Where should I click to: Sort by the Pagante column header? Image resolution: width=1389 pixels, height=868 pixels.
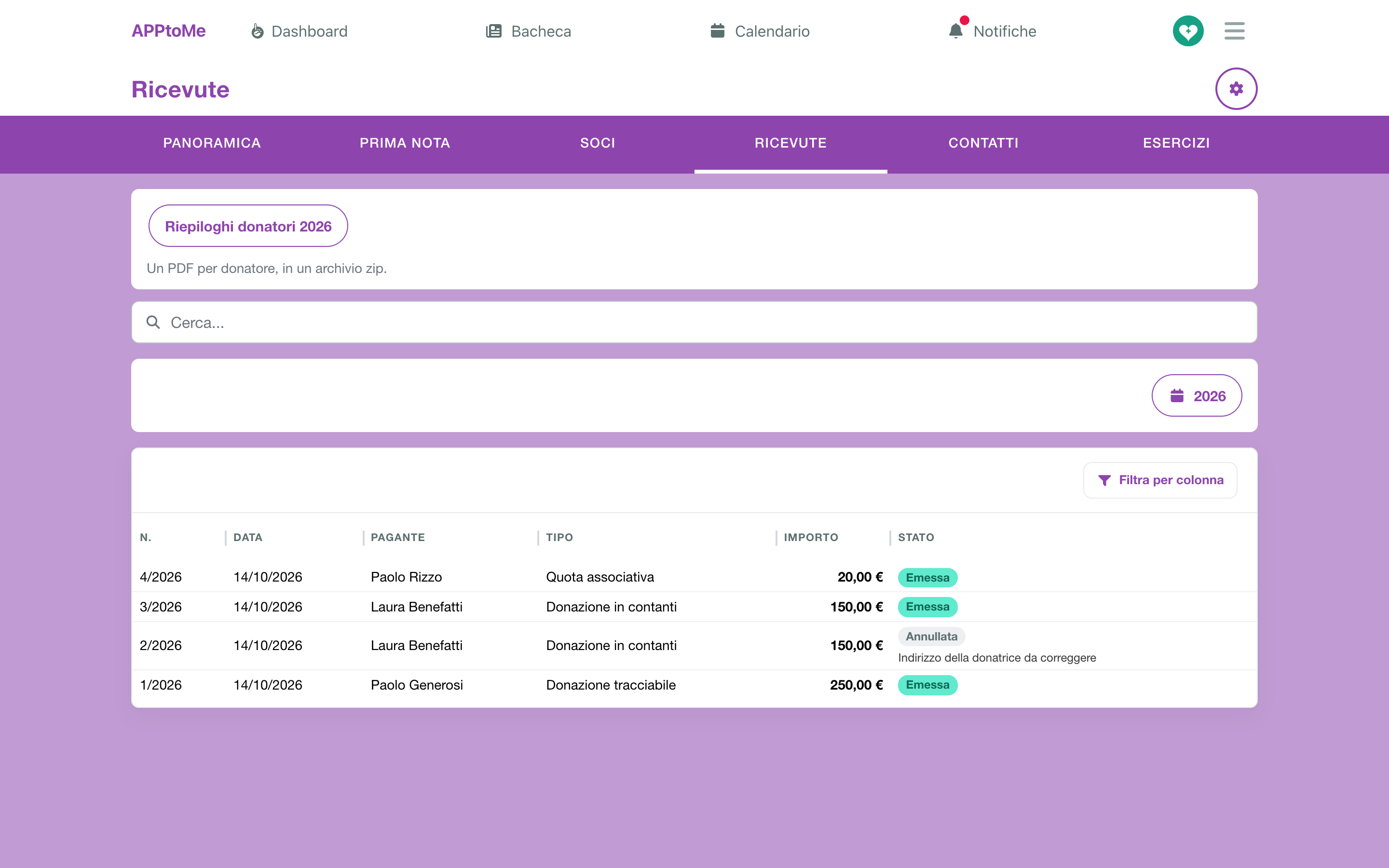point(397,537)
